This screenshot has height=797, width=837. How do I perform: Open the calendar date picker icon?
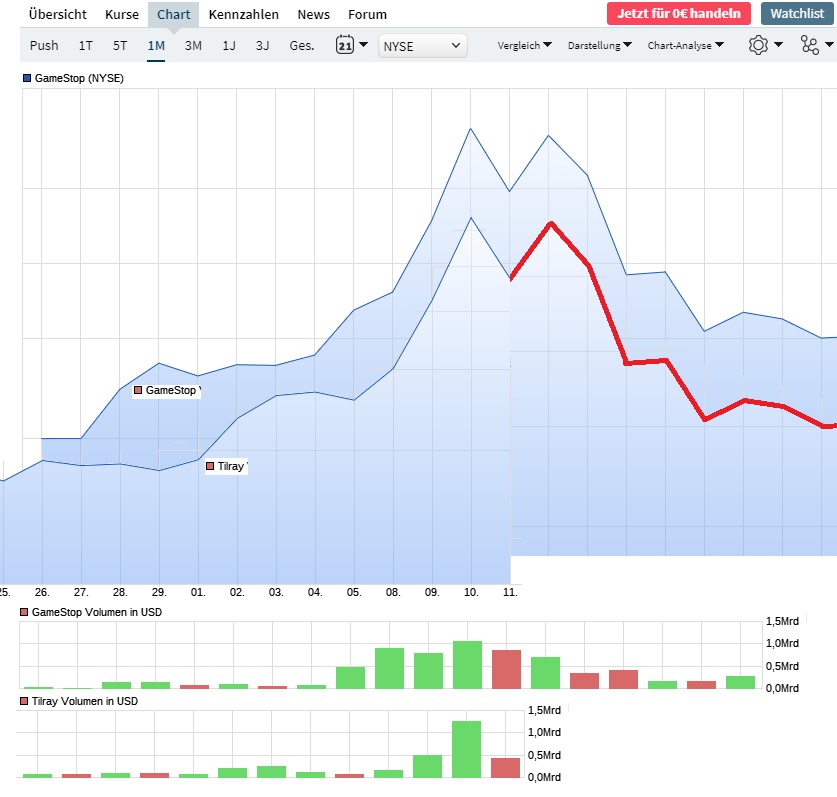(345, 45)
